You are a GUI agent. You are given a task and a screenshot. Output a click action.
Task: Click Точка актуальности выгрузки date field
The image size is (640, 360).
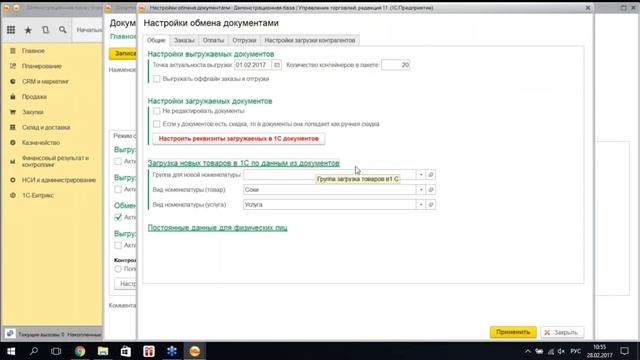(253, 65)
